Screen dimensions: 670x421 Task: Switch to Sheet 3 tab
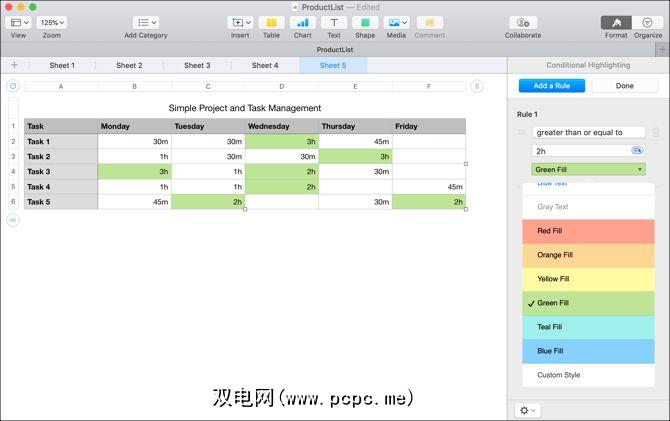tap(197, 65)
